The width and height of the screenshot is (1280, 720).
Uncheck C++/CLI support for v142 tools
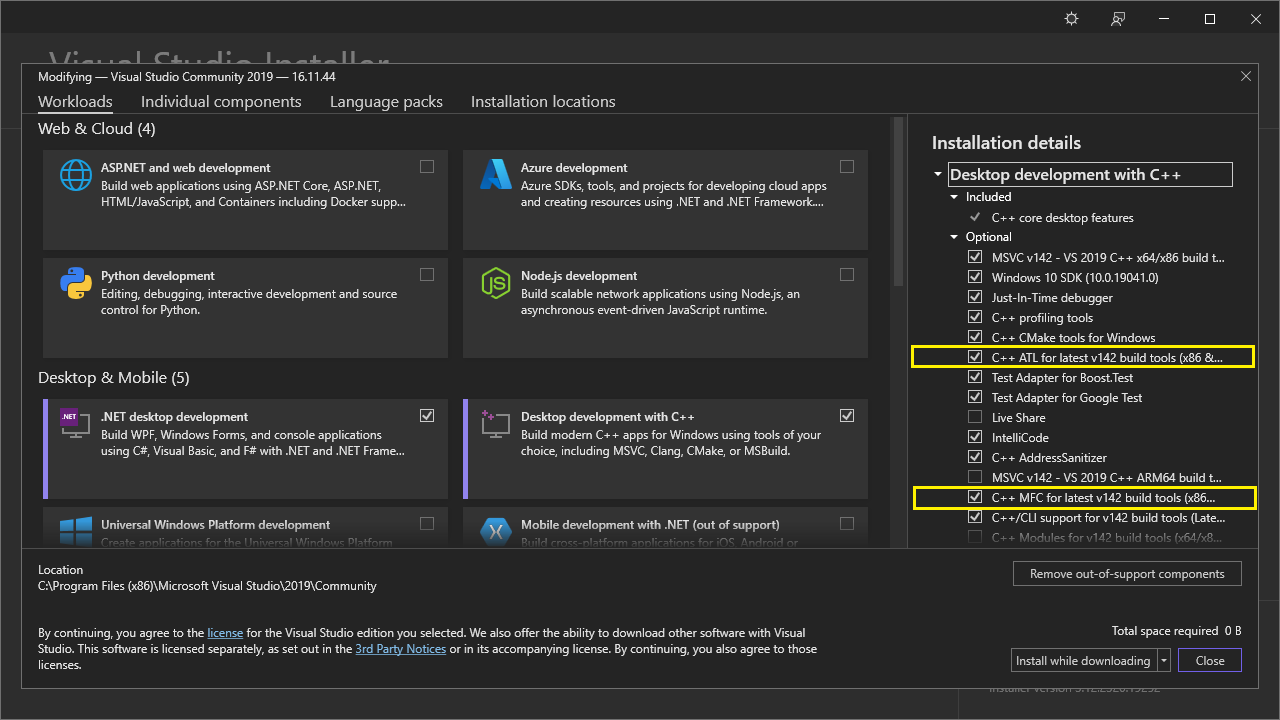[x=975, y=517]
